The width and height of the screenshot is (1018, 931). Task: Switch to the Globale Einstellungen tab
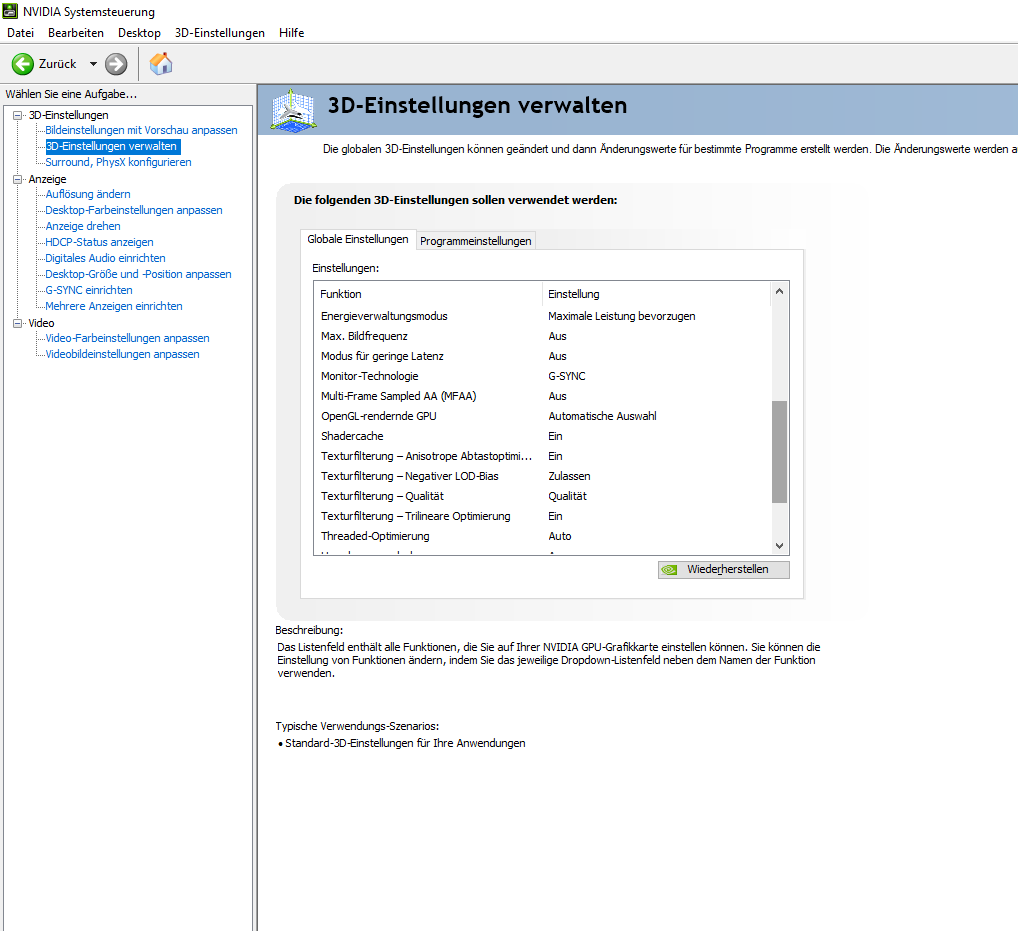pos(358,240)
